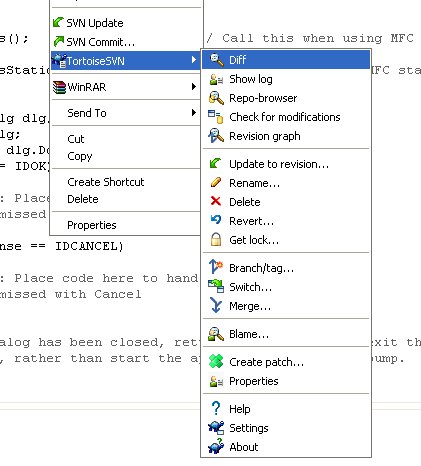
Task: Click the red X Delete icon
Action: (x=216, y=201)
